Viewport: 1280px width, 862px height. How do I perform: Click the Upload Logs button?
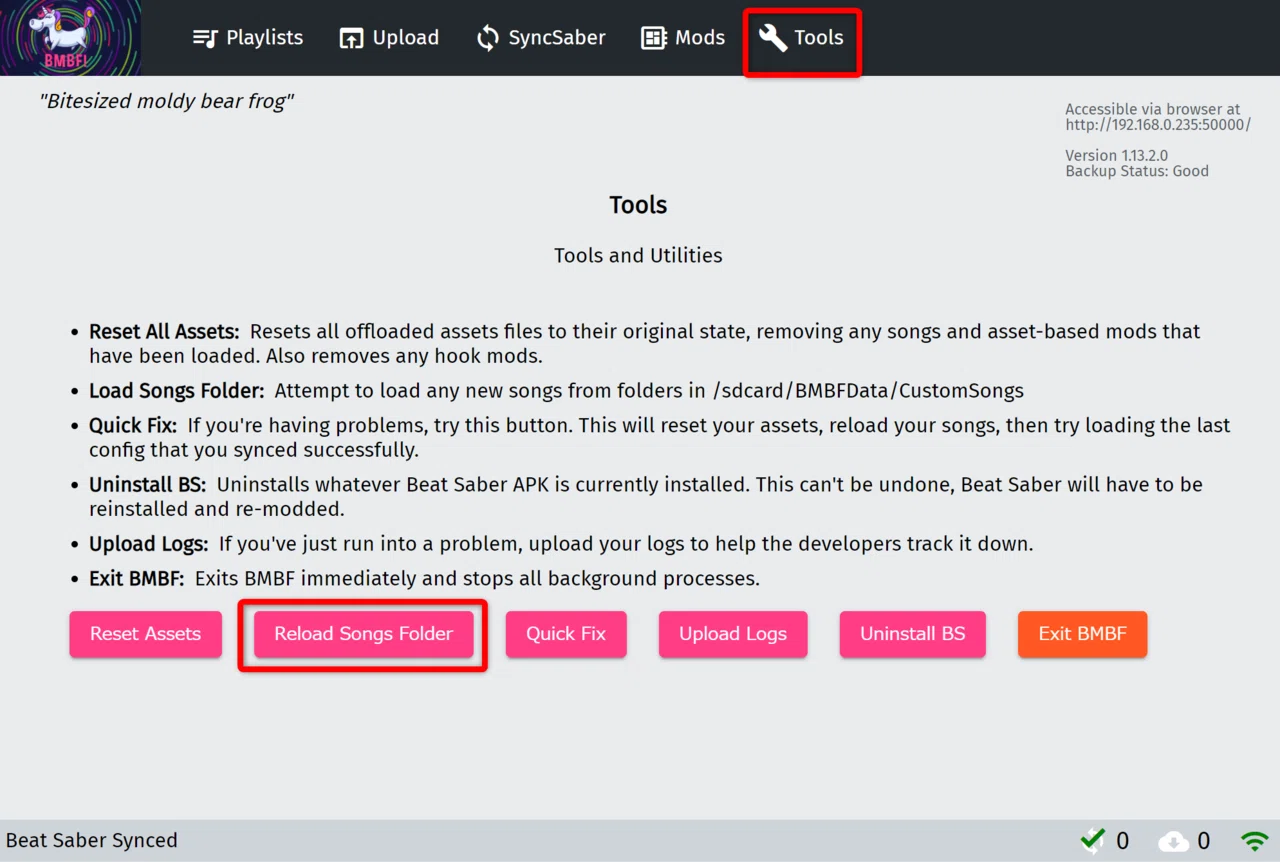click(733, 634)
